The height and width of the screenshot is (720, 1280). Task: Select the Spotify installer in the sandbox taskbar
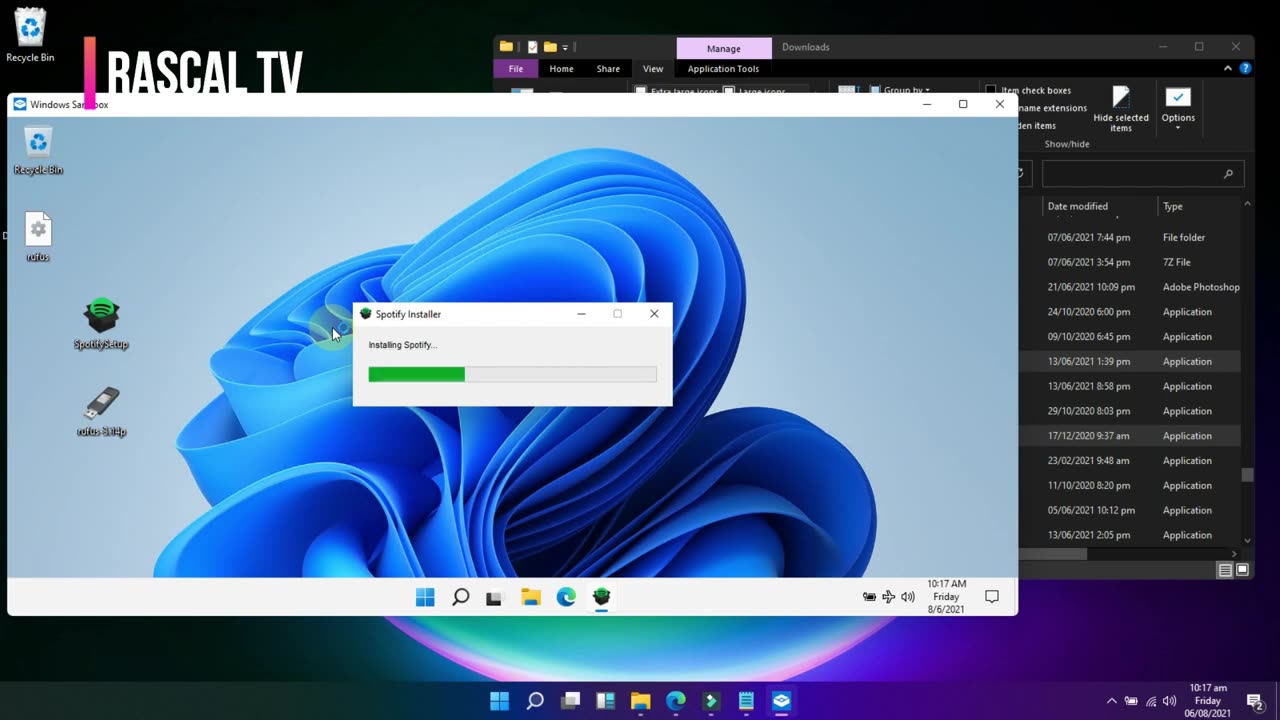[x=601, y=597]
